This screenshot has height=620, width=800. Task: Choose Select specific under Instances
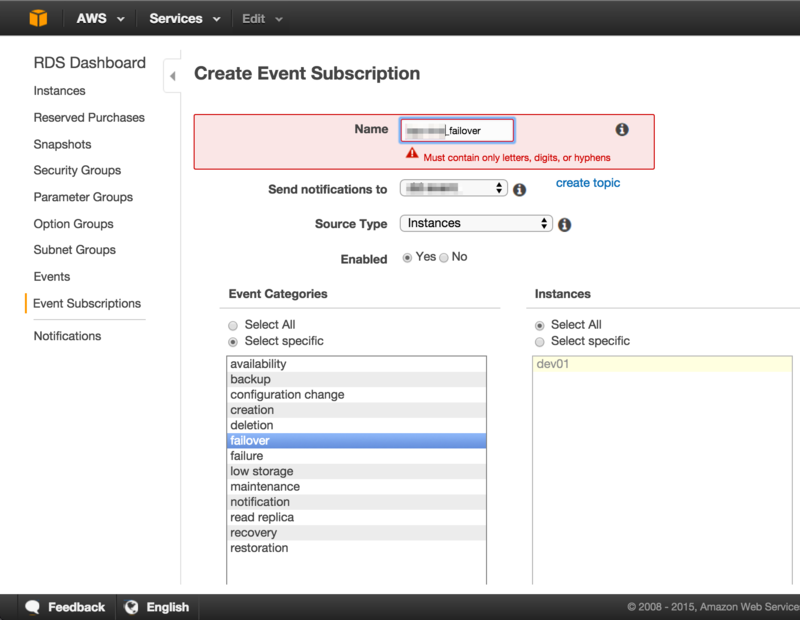[x=539, y=342]
